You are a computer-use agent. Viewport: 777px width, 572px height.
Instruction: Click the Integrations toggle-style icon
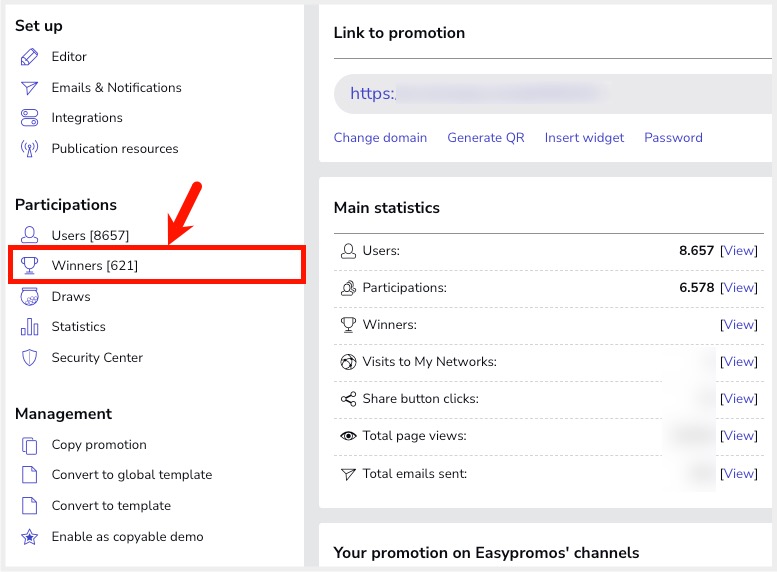coord(30,118)
